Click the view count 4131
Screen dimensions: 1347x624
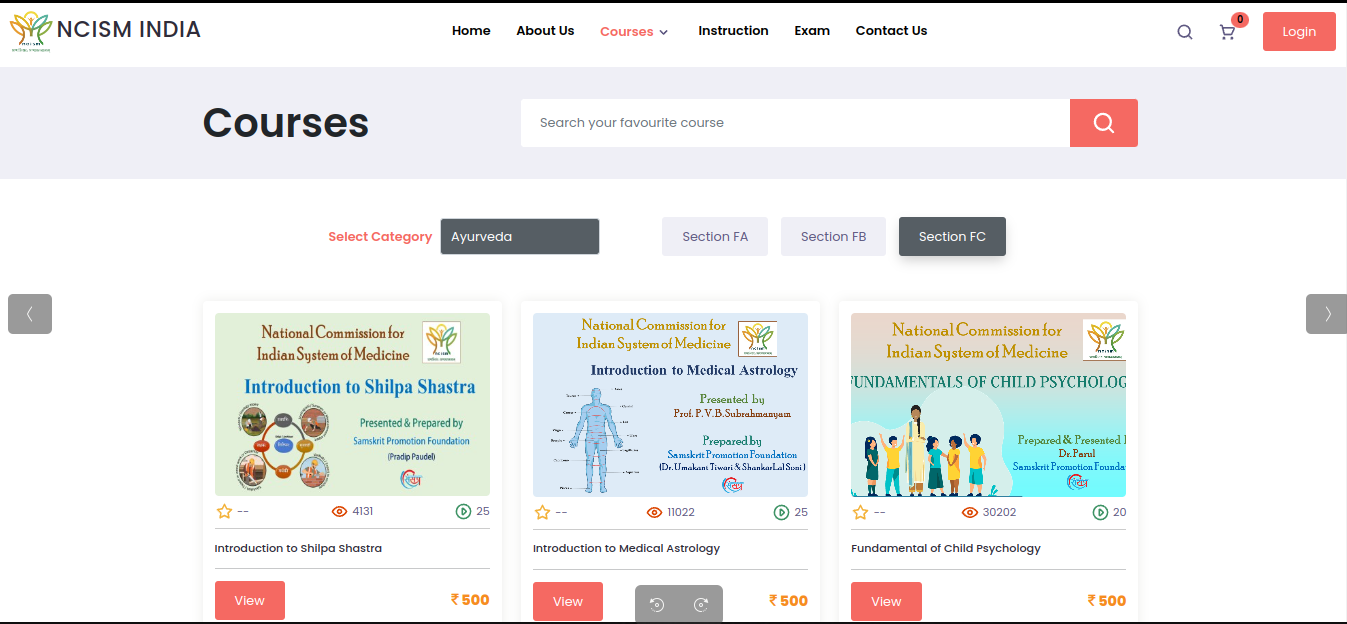(x=363, y=511)
